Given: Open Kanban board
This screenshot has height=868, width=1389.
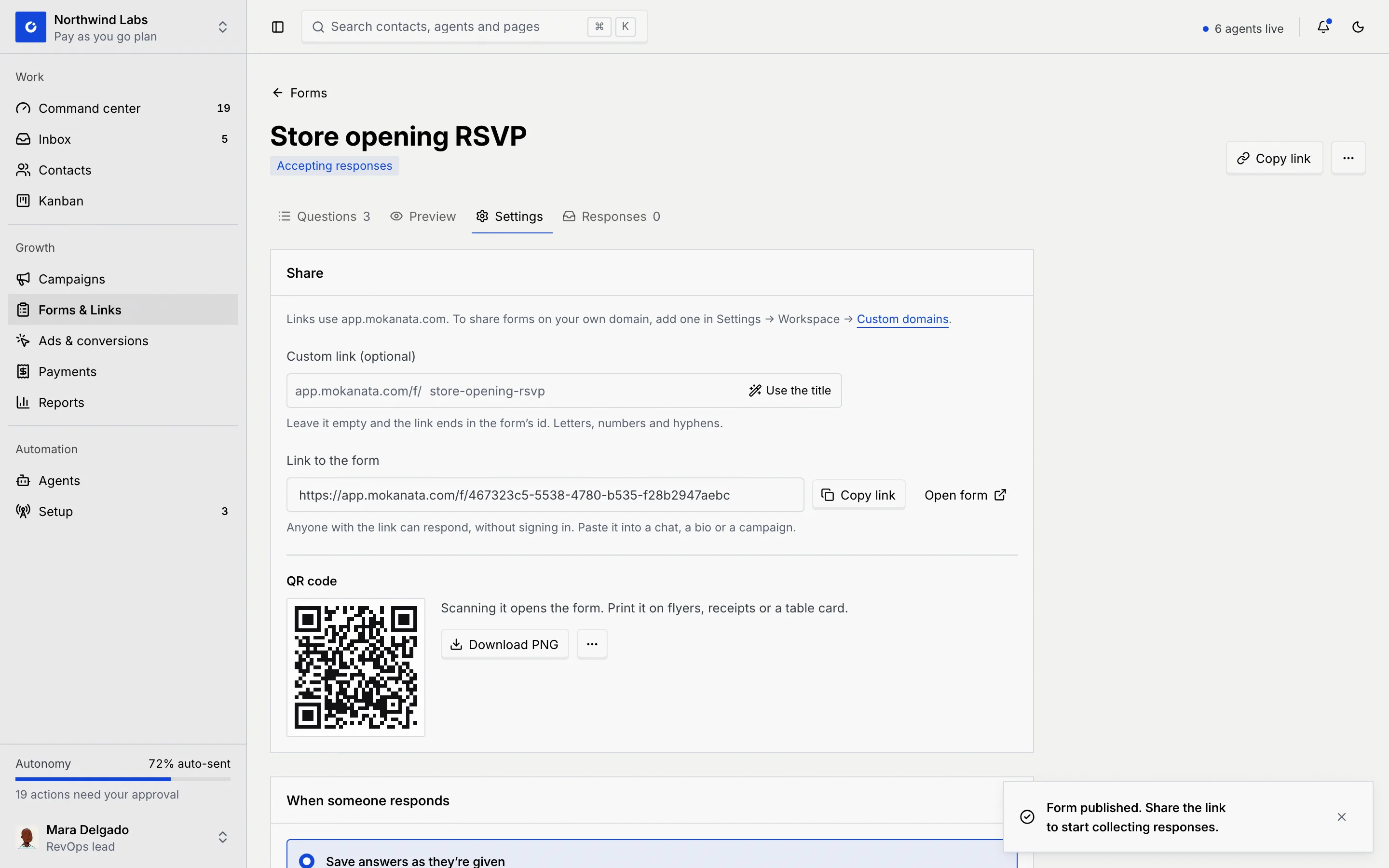Looking at the screenshot, I should point(123,201).
